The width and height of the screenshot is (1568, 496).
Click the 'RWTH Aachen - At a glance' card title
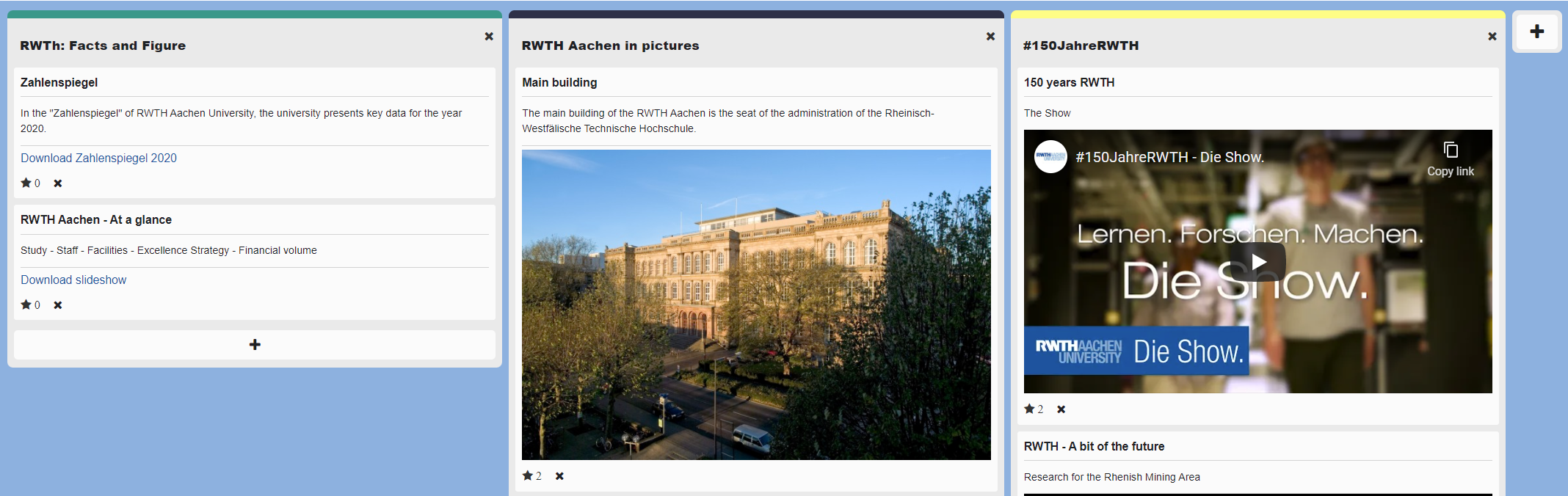96,219
